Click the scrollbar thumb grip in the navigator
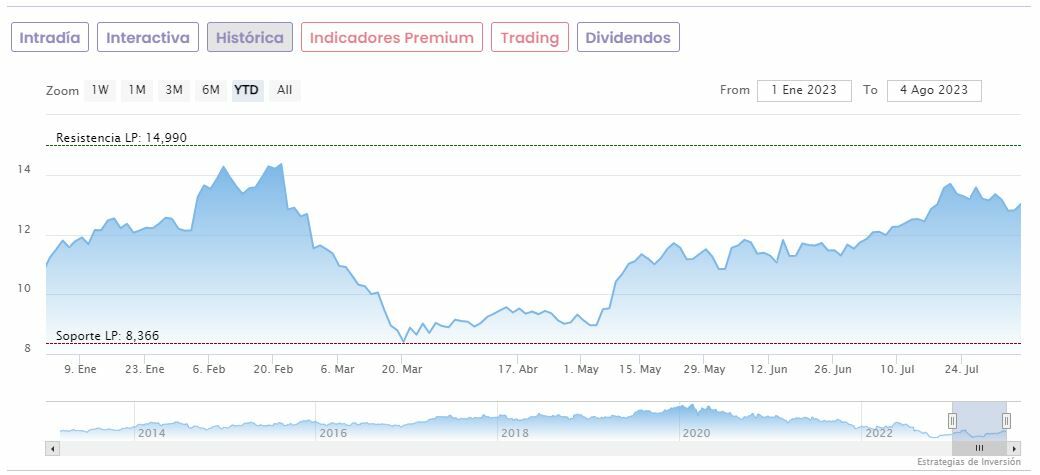Screen dimensions: 1040x475 979,448
